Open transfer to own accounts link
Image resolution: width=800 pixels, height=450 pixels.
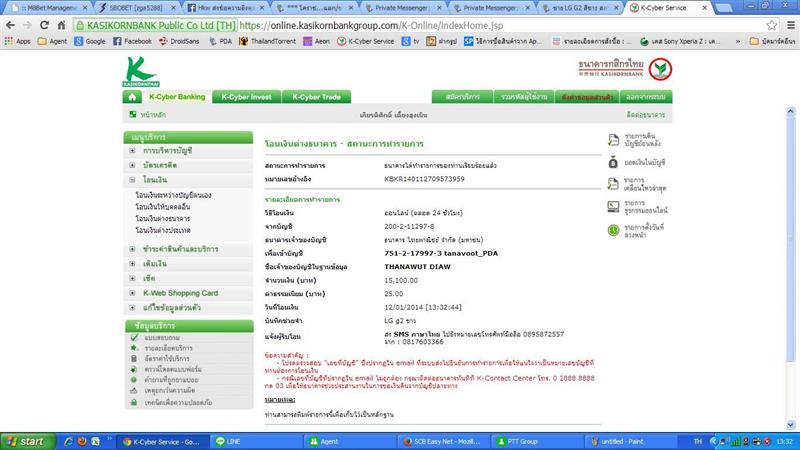click(173, 195)
